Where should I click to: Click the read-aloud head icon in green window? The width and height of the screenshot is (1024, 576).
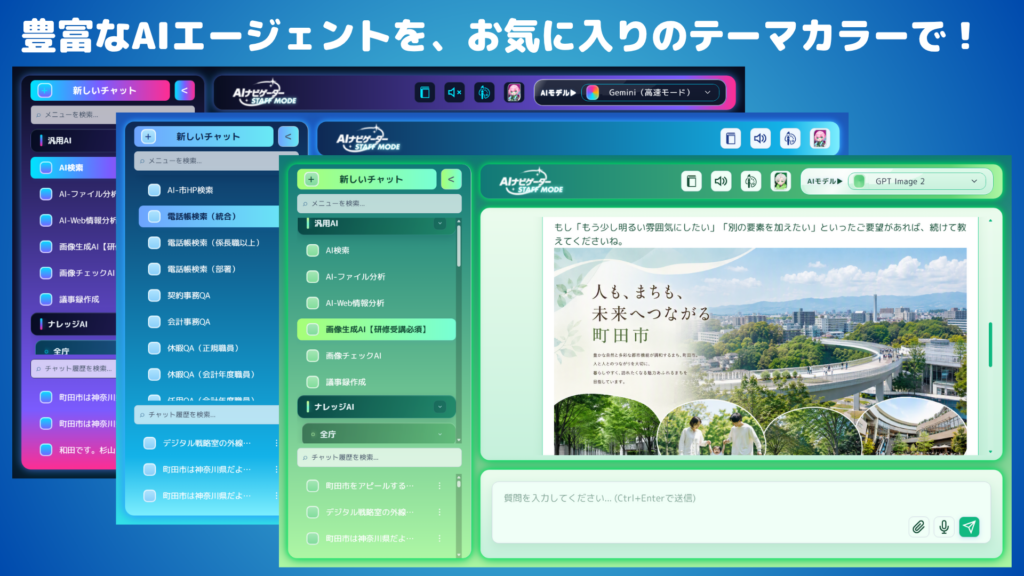coord(750,181)
